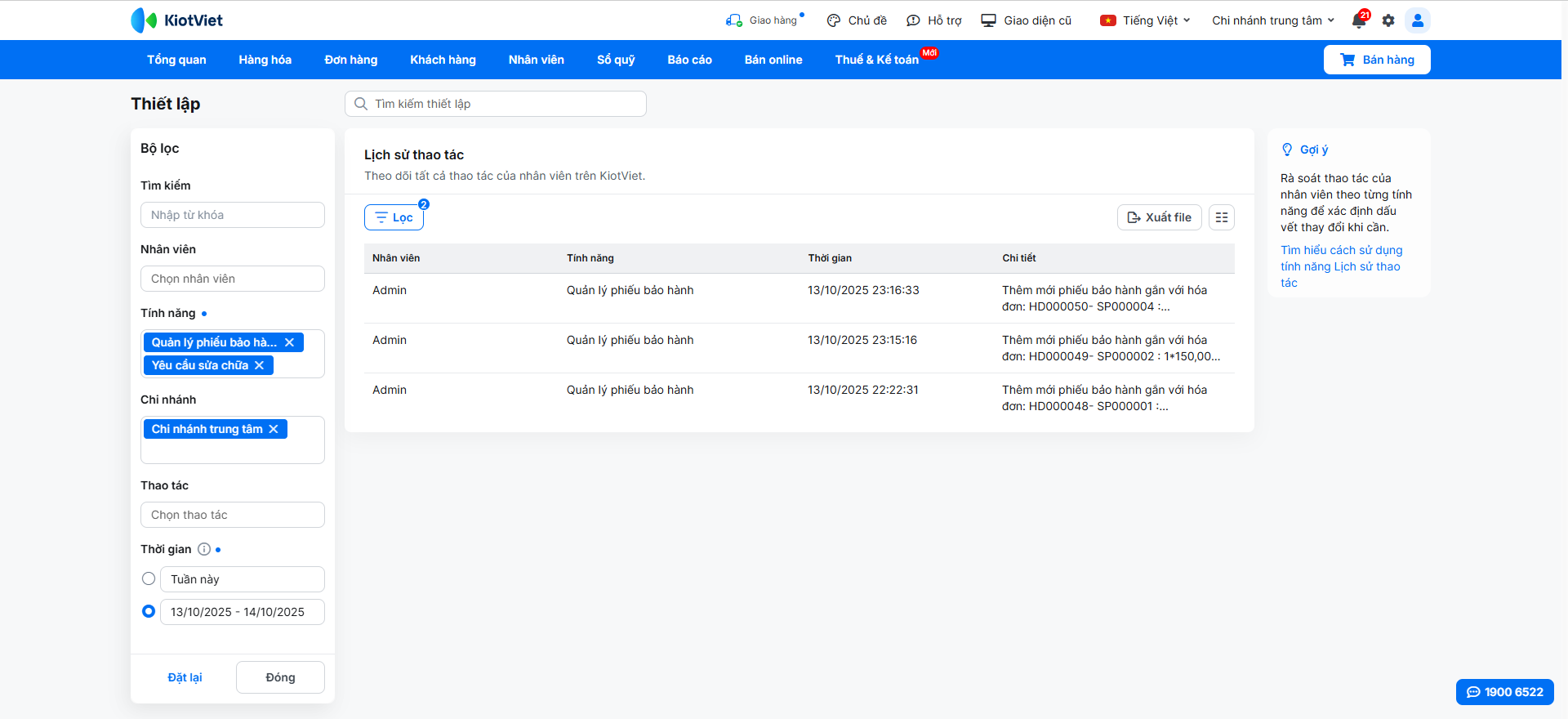Remove the 'Quản lý phiếu bảo hành' filter tag
Image resolution: width=1568 pixels, height=719 pixels.
289,342
